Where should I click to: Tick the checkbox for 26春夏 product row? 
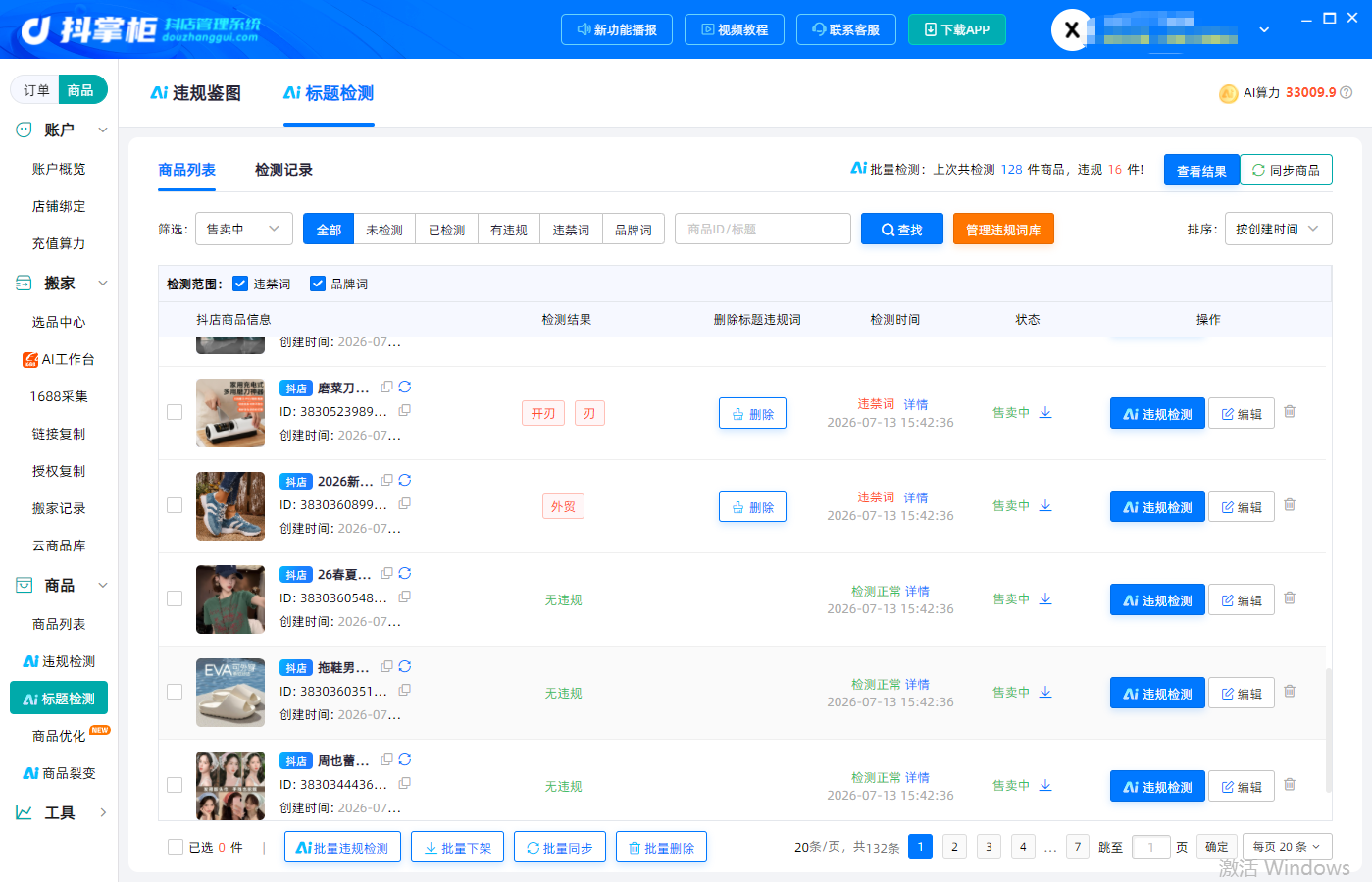click(175, 598)
